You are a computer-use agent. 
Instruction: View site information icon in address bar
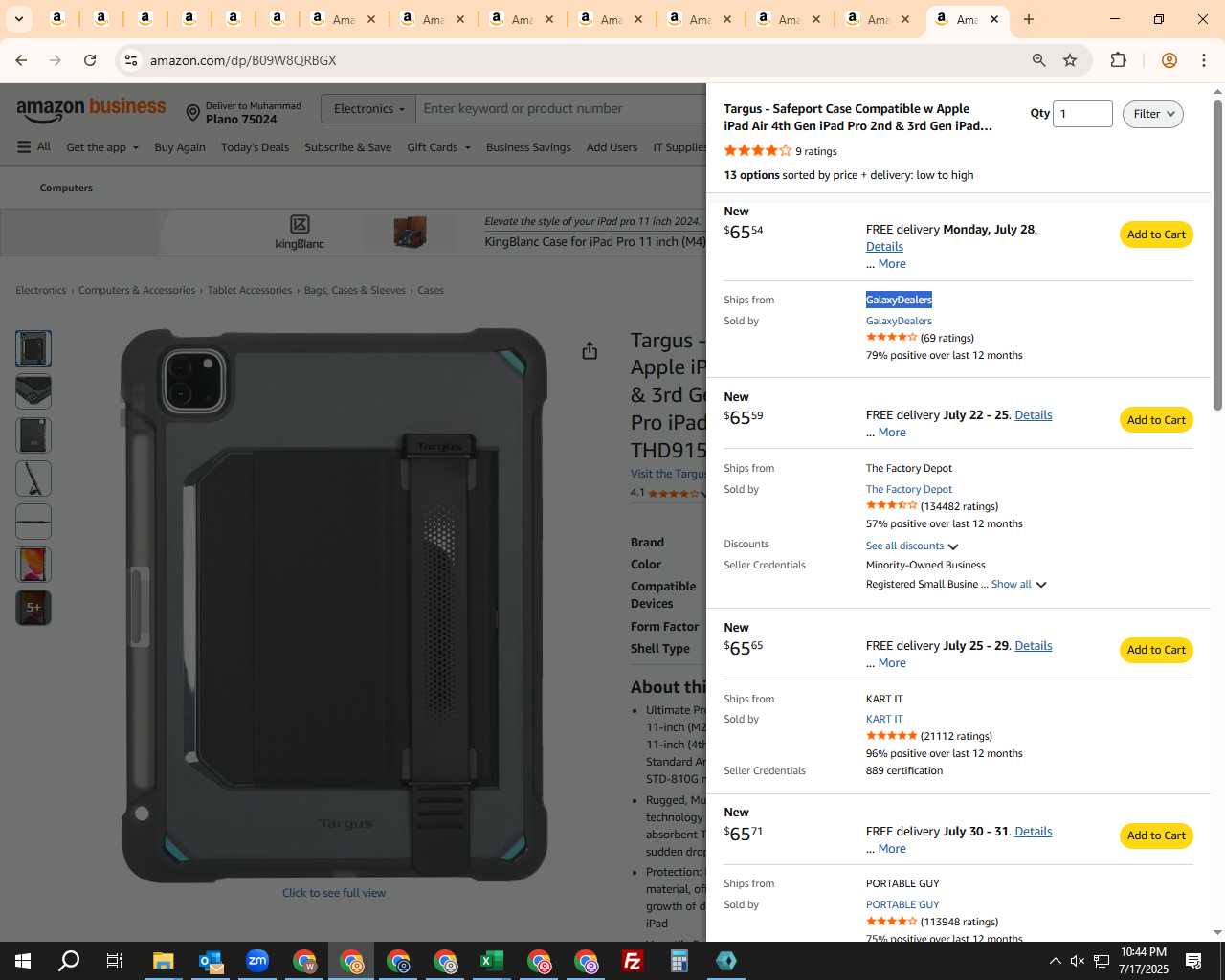tap(131, 60)
